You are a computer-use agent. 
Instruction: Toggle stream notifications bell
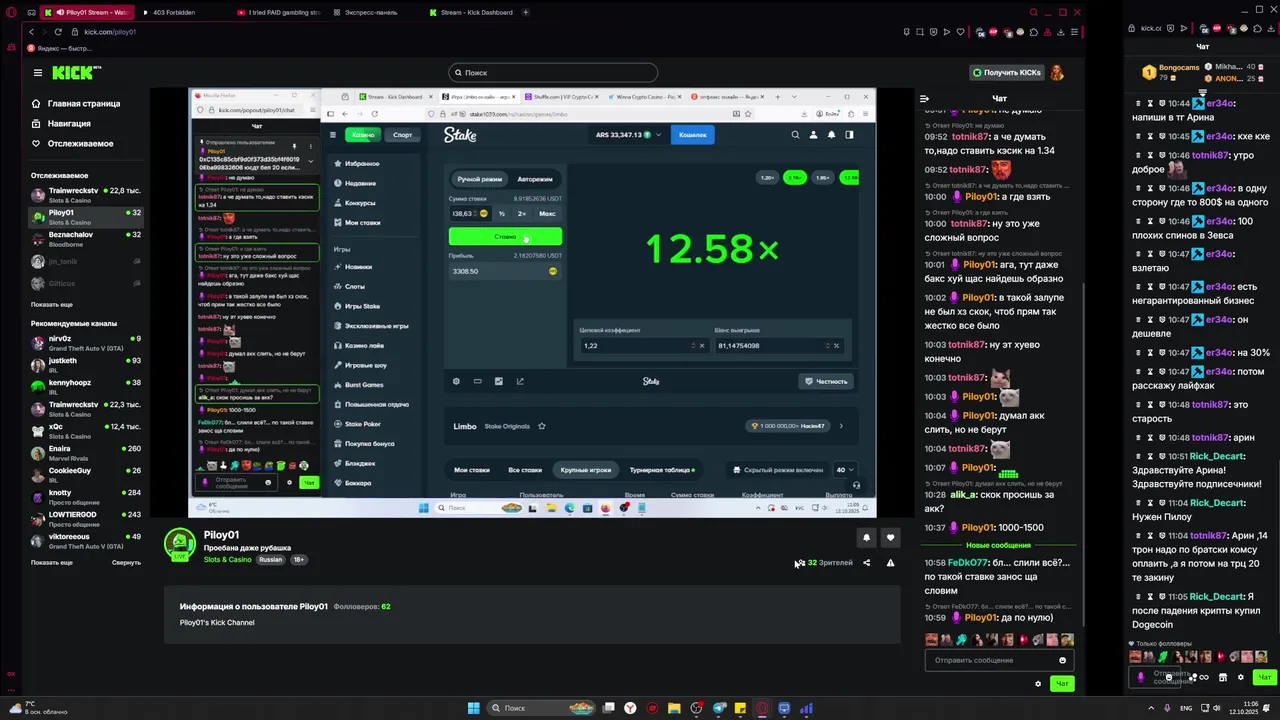866,537
